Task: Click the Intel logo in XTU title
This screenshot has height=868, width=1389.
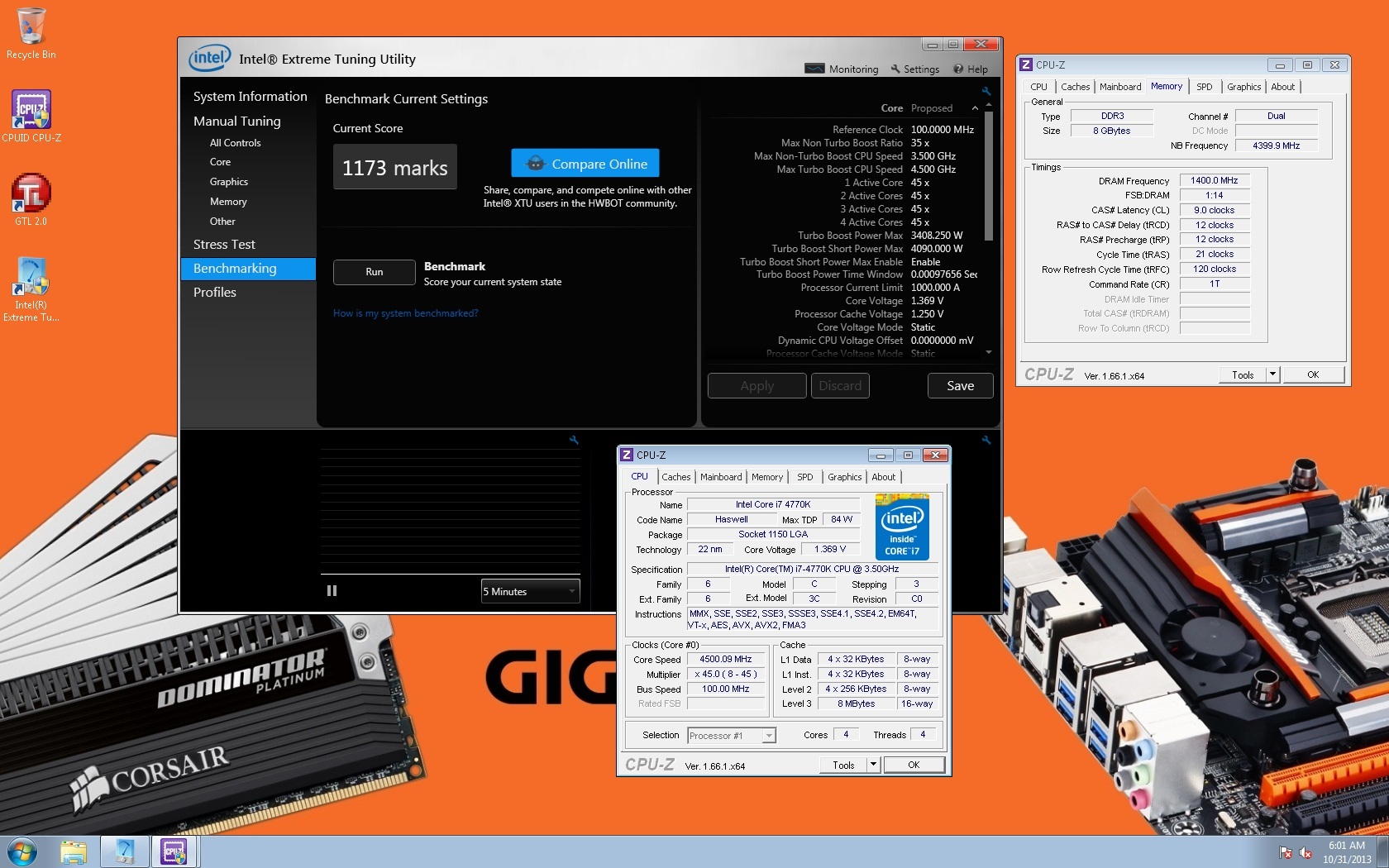Action: click(209, 58)
